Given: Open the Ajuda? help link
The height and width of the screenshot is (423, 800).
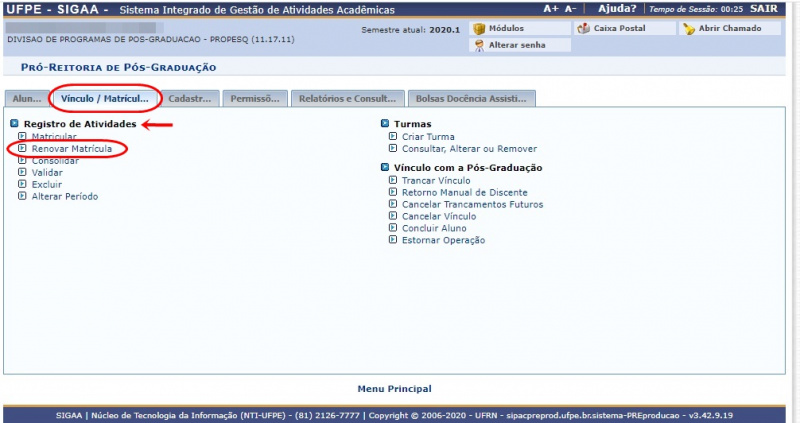Looking at the screenshot, I should click(x=617, y=9).
